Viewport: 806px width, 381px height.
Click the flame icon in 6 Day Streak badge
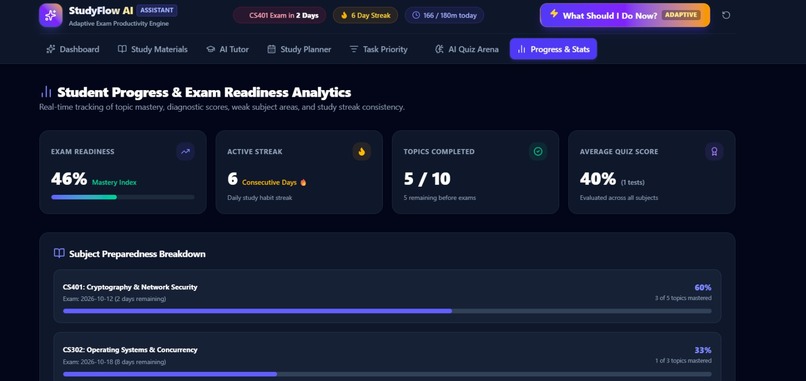[x=344, y=15]
